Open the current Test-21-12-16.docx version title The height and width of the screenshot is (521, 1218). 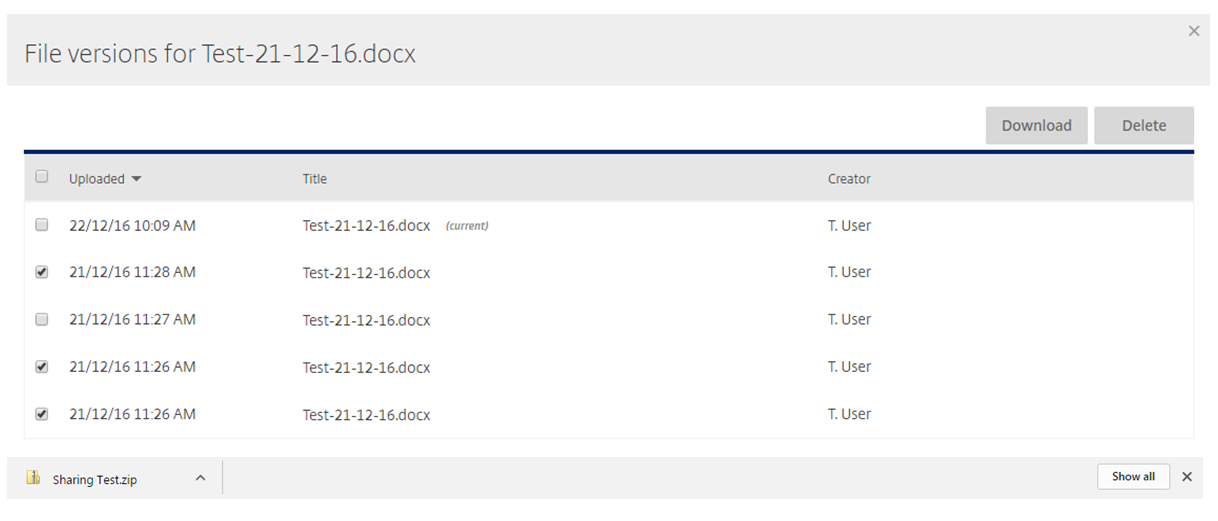tap(366, 226)
